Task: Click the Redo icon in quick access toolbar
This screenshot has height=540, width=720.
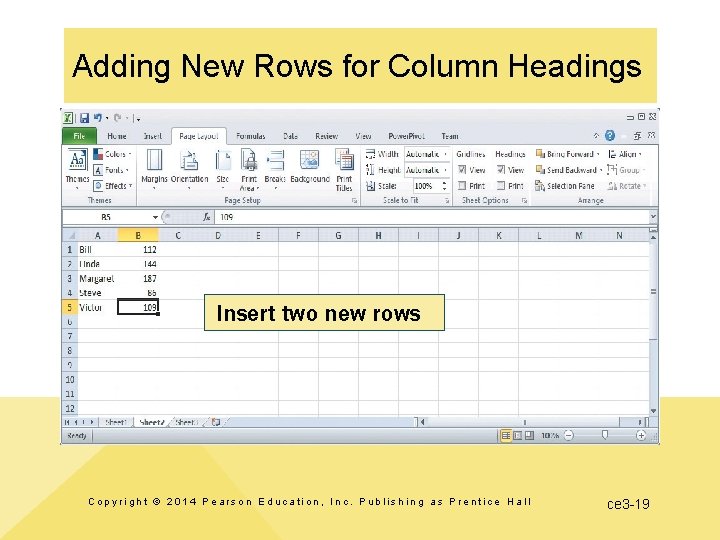Action: (118, 118)
